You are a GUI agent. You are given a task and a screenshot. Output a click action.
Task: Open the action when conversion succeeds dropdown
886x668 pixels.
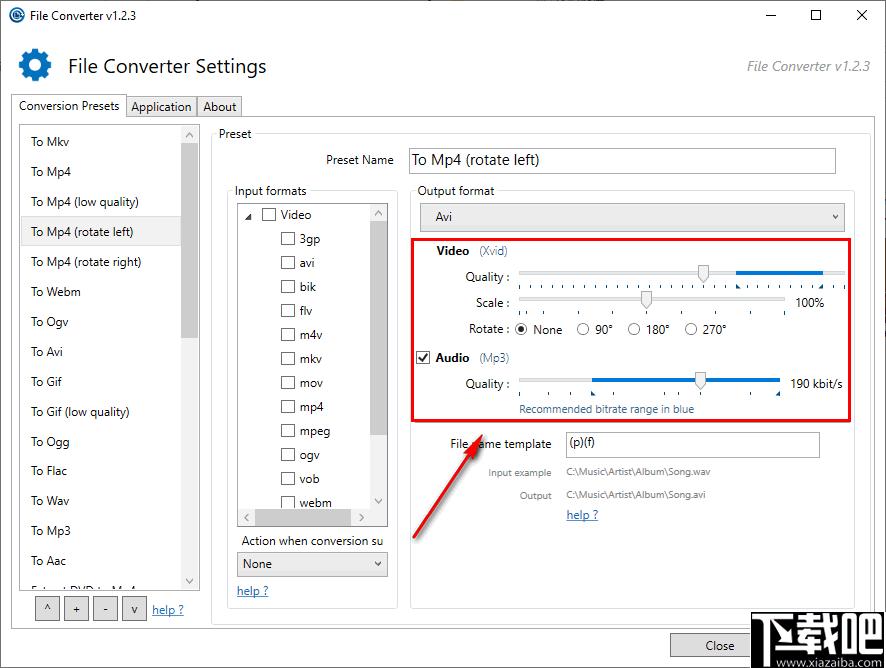(312, 564)
